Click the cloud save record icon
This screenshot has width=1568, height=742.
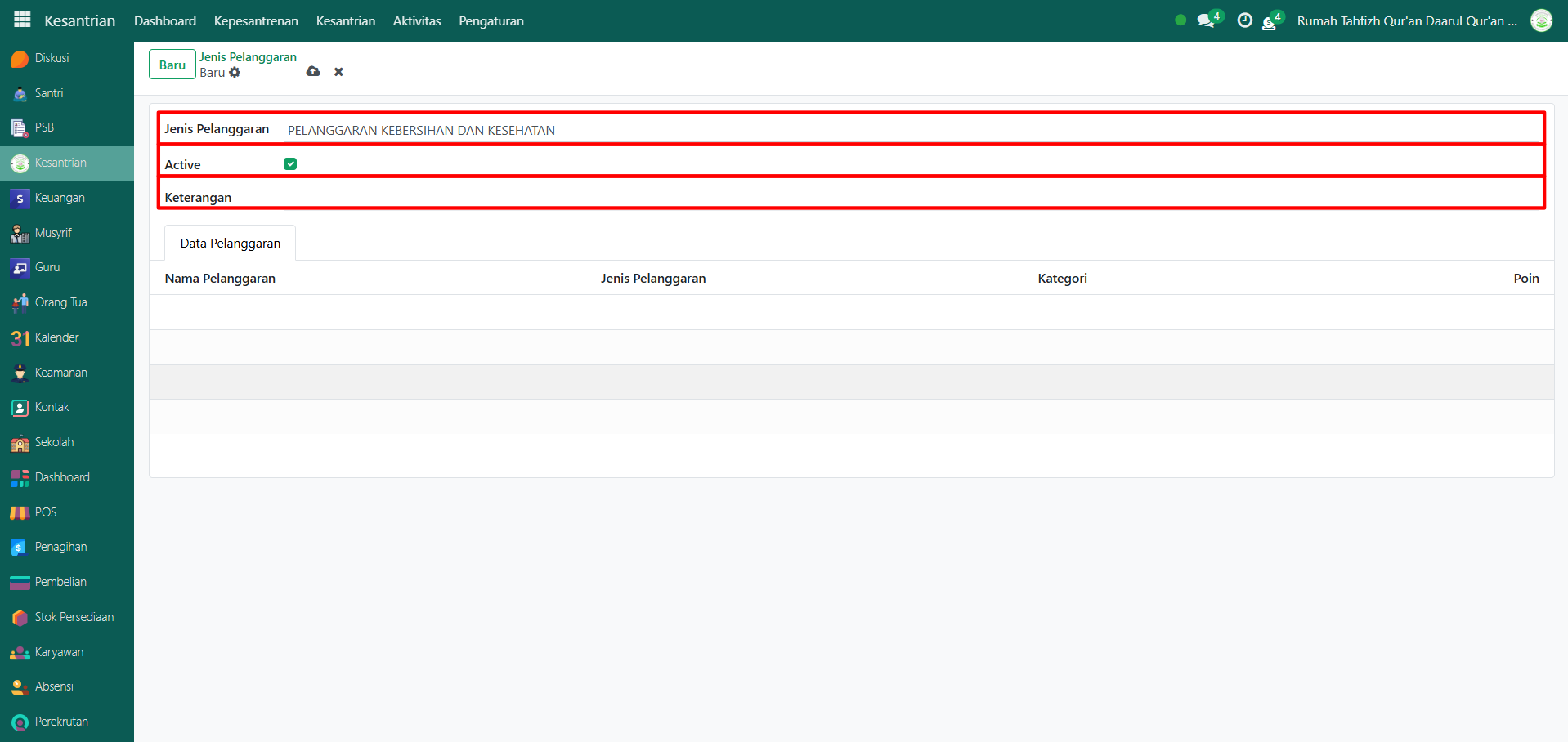[x=313, y=72]
